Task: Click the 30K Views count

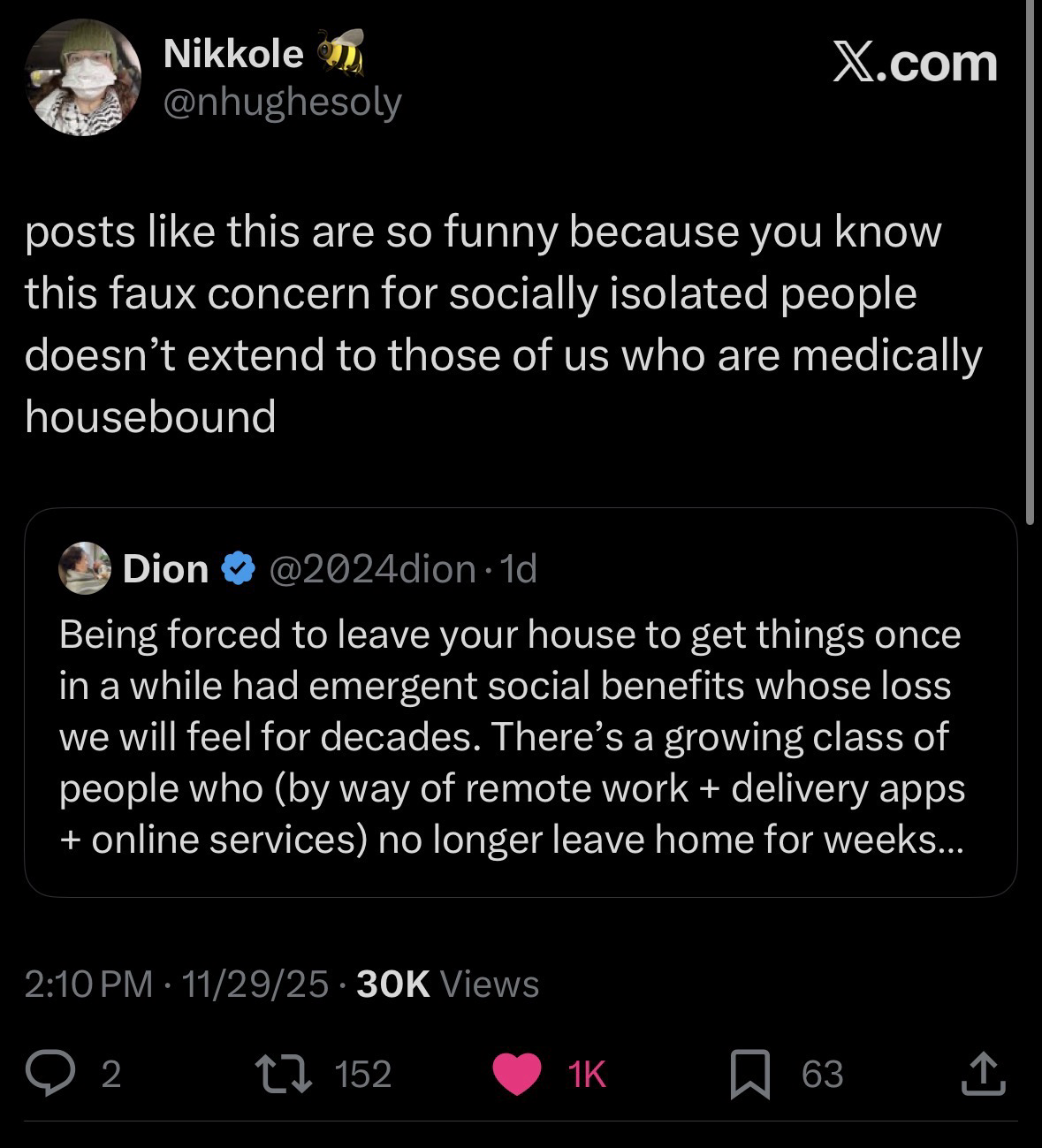Action: [447, 984]
